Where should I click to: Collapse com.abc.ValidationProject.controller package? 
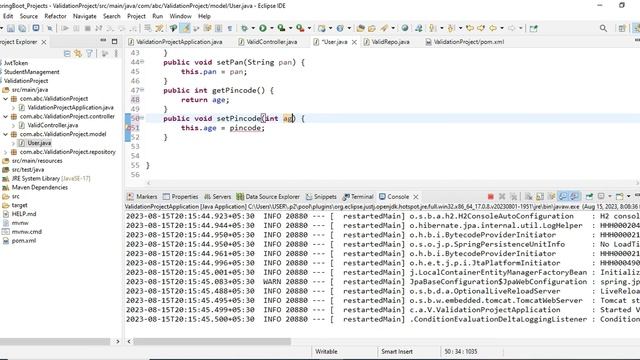point(6,117)
